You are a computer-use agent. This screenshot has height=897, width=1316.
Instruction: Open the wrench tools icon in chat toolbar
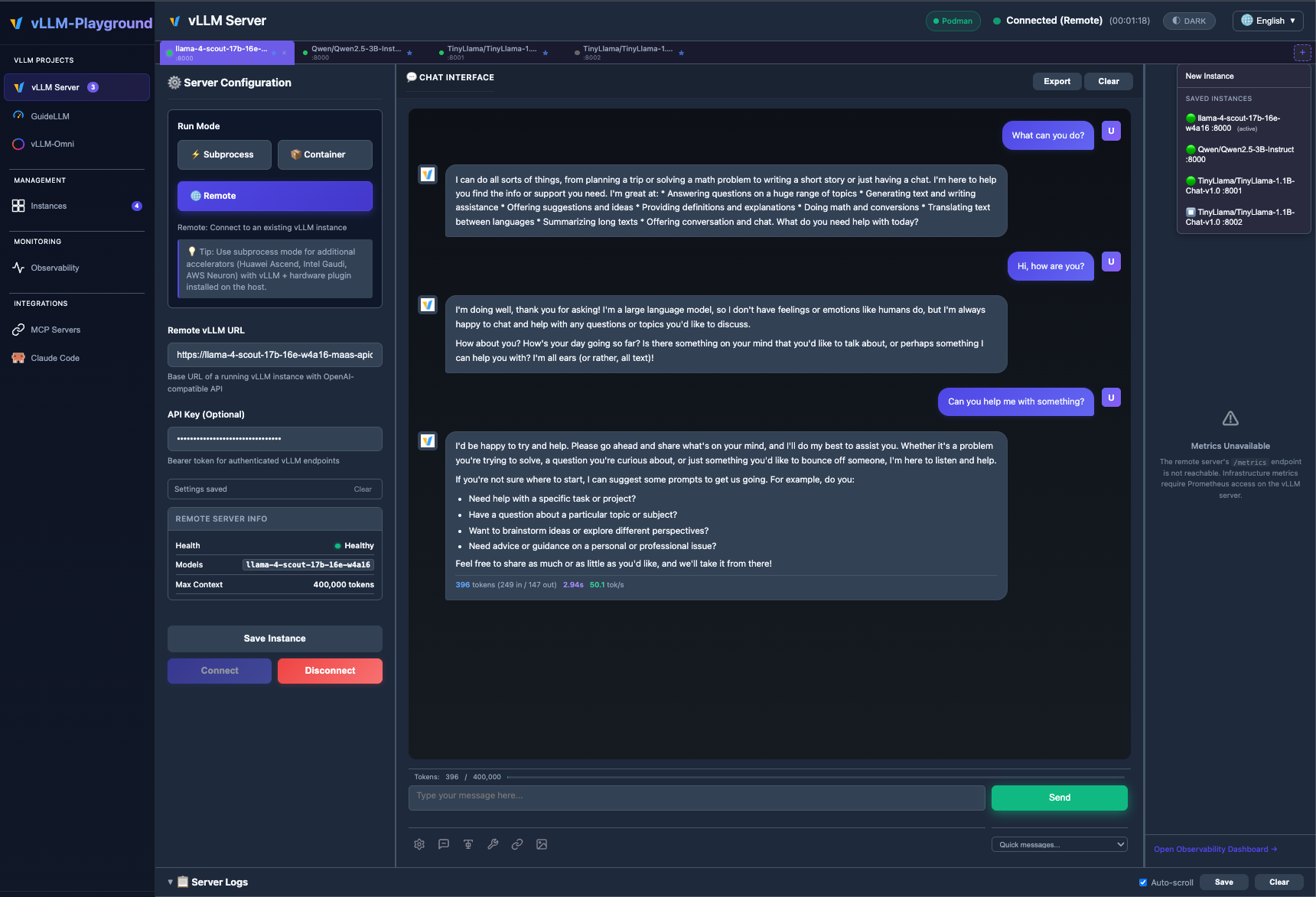[493, 844]
